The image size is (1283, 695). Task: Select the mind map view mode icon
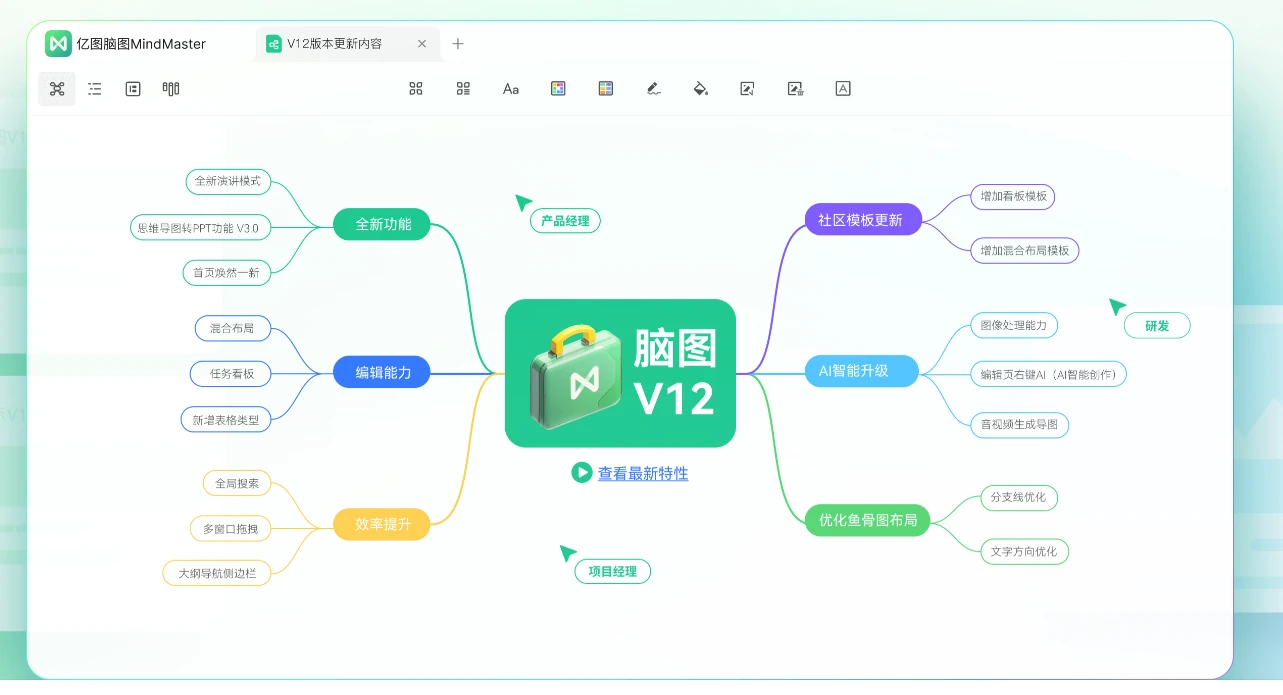[x=57, y=89]
